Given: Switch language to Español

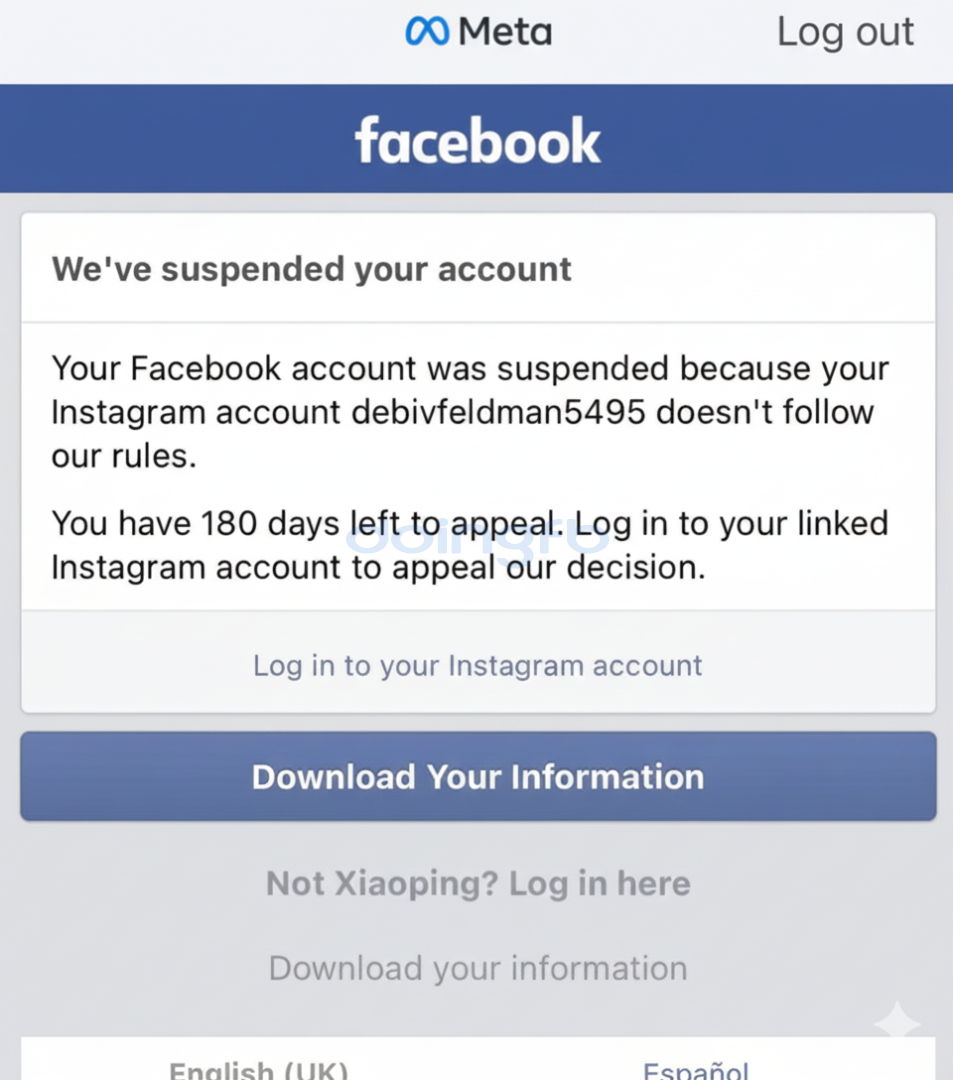Looking at the screenshot, I should 695,1070.
